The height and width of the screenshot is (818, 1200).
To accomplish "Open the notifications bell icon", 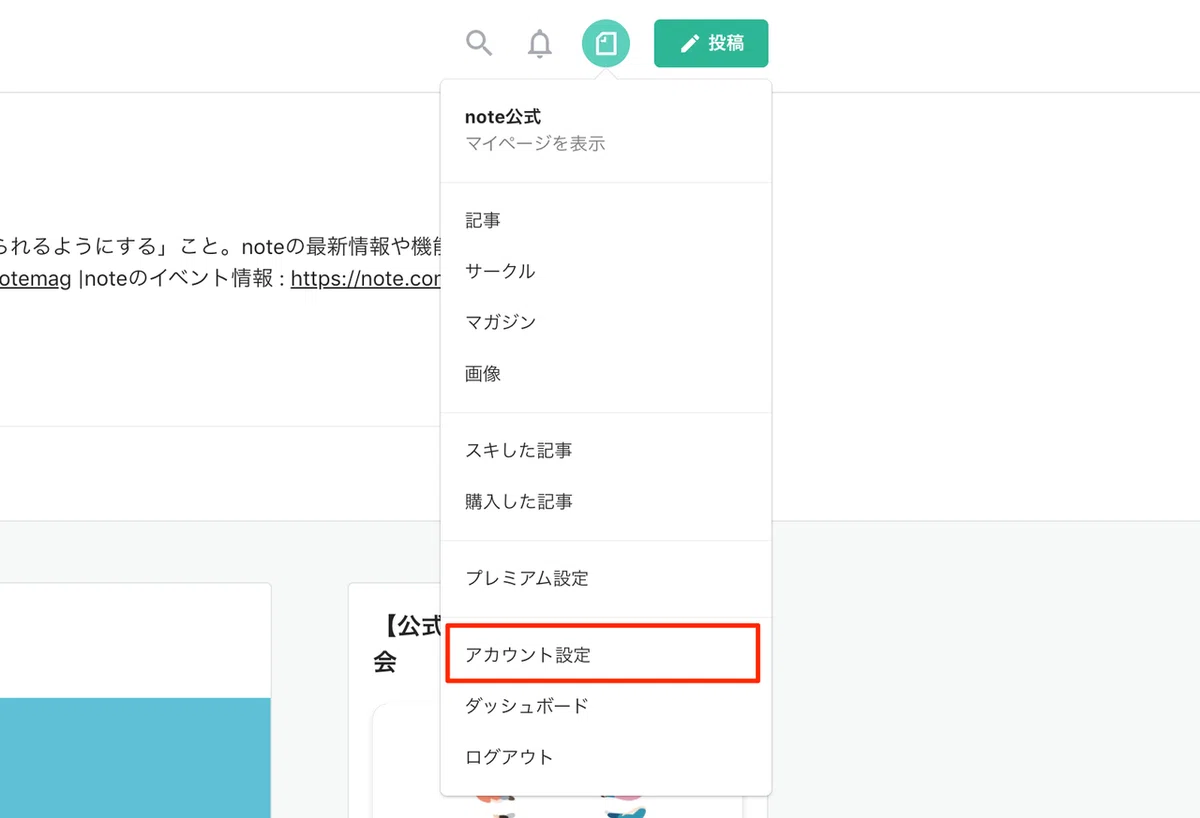I will coord(540,44).
